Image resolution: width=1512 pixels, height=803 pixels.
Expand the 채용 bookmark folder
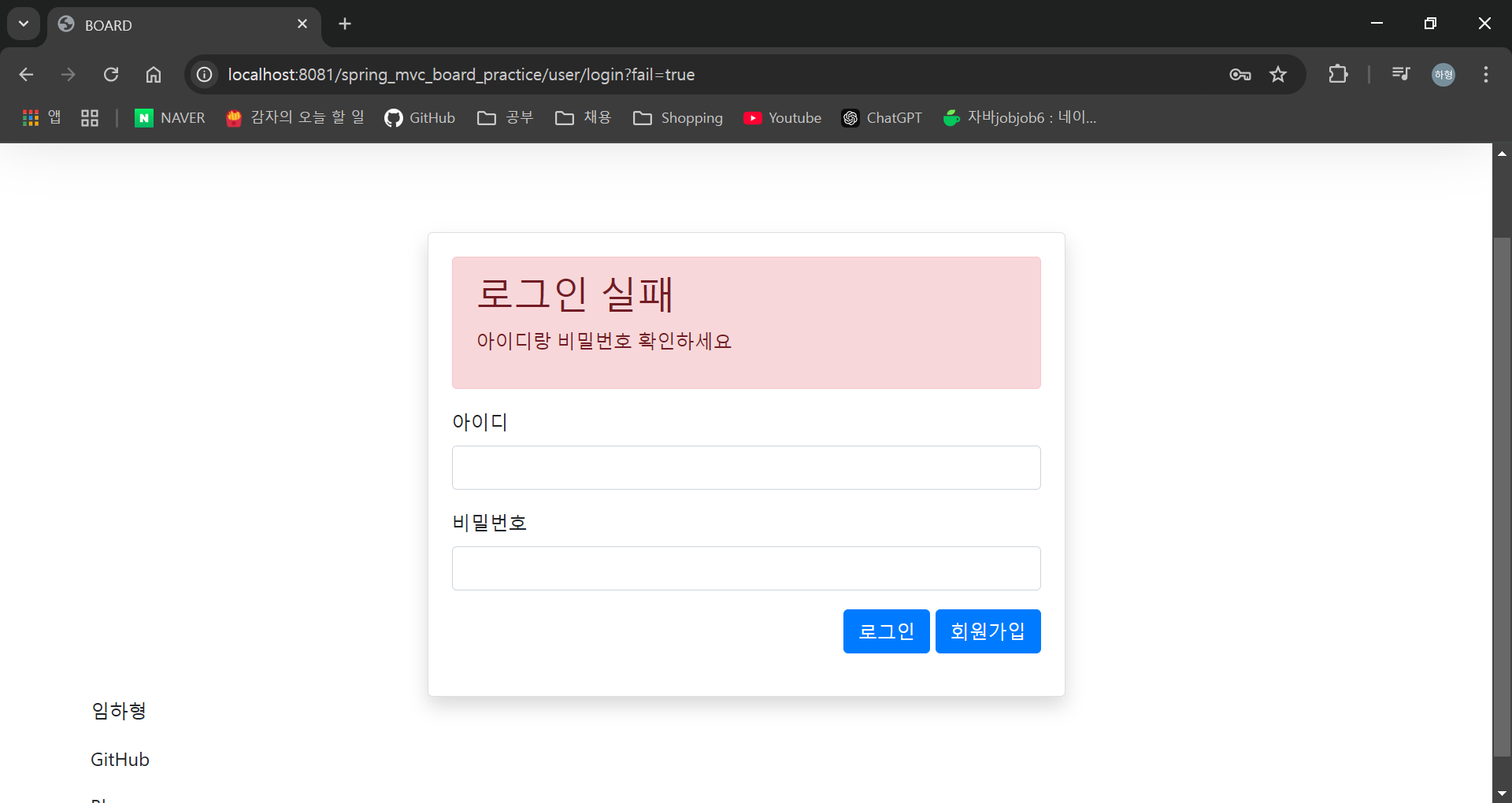584,118
